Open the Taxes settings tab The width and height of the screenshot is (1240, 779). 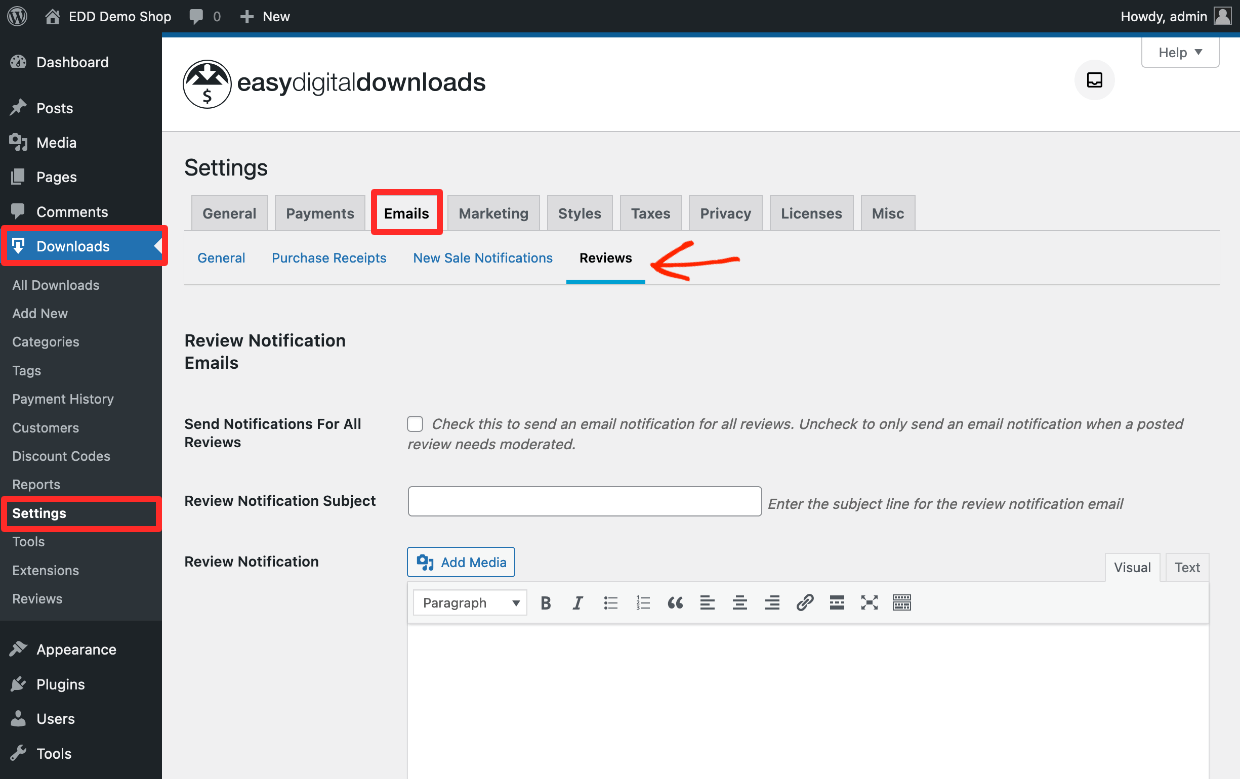[x=651, y=213]
